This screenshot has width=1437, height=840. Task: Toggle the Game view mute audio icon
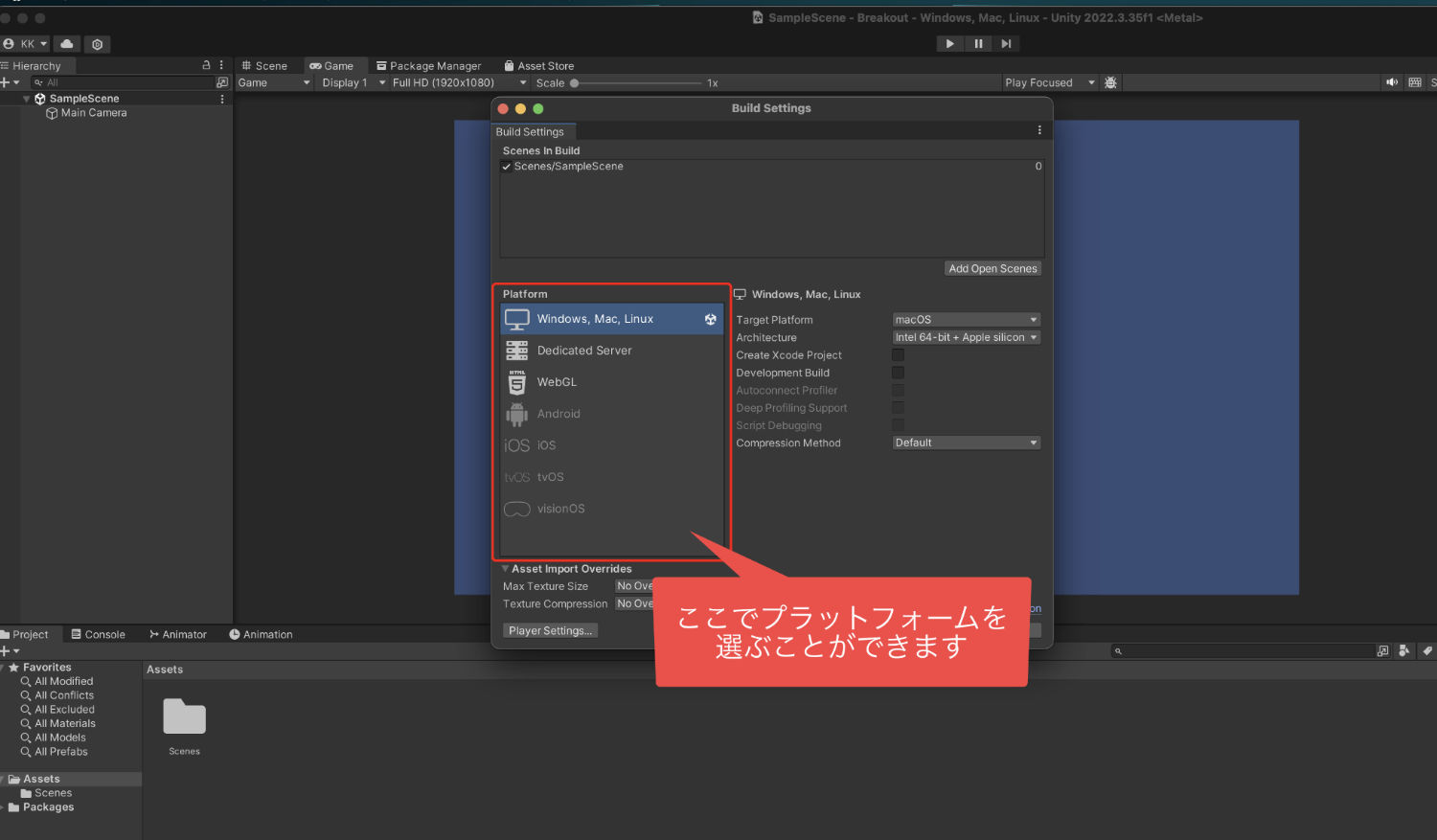(1392, 83)
